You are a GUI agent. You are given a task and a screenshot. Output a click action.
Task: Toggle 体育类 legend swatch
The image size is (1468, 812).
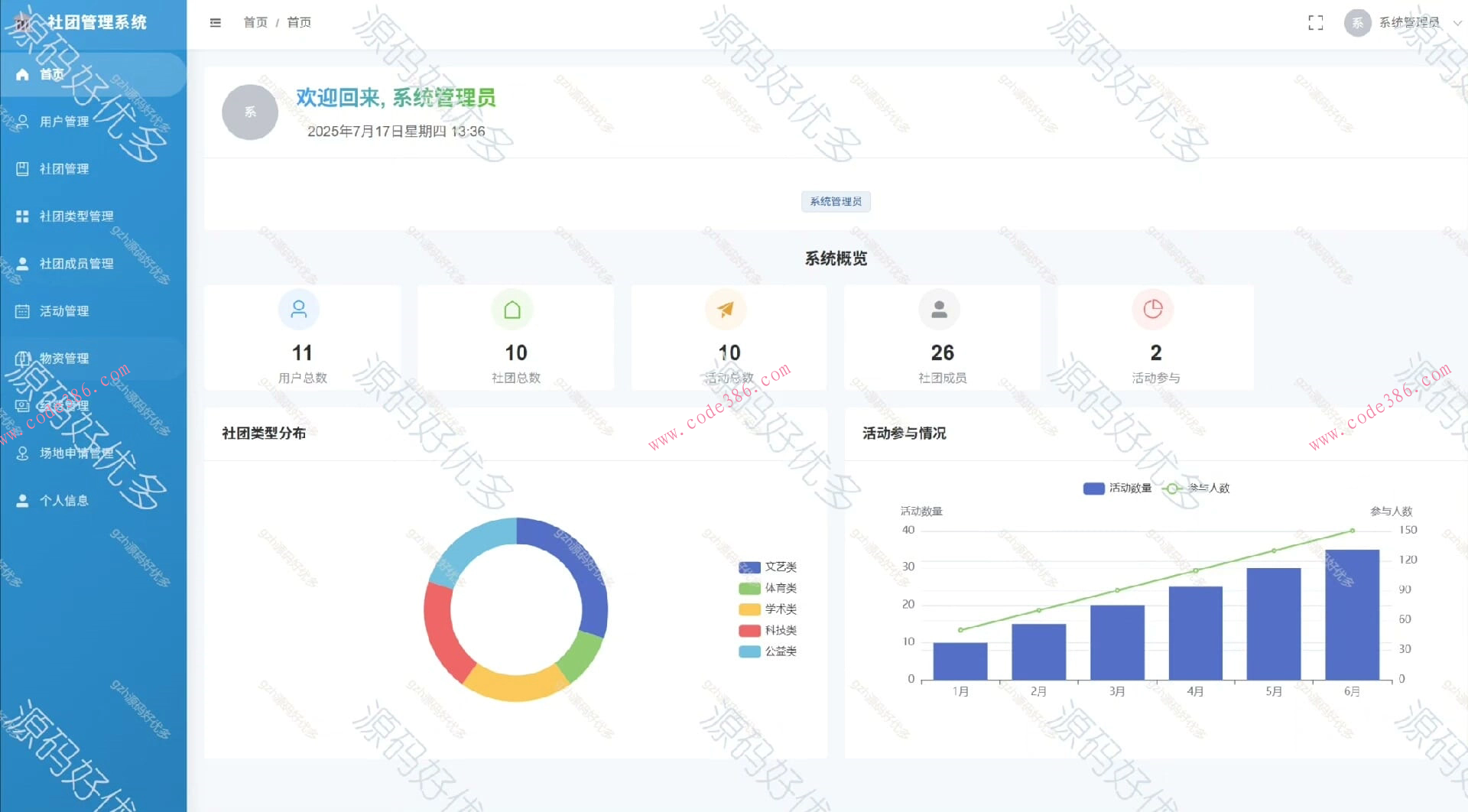(749, 589)
